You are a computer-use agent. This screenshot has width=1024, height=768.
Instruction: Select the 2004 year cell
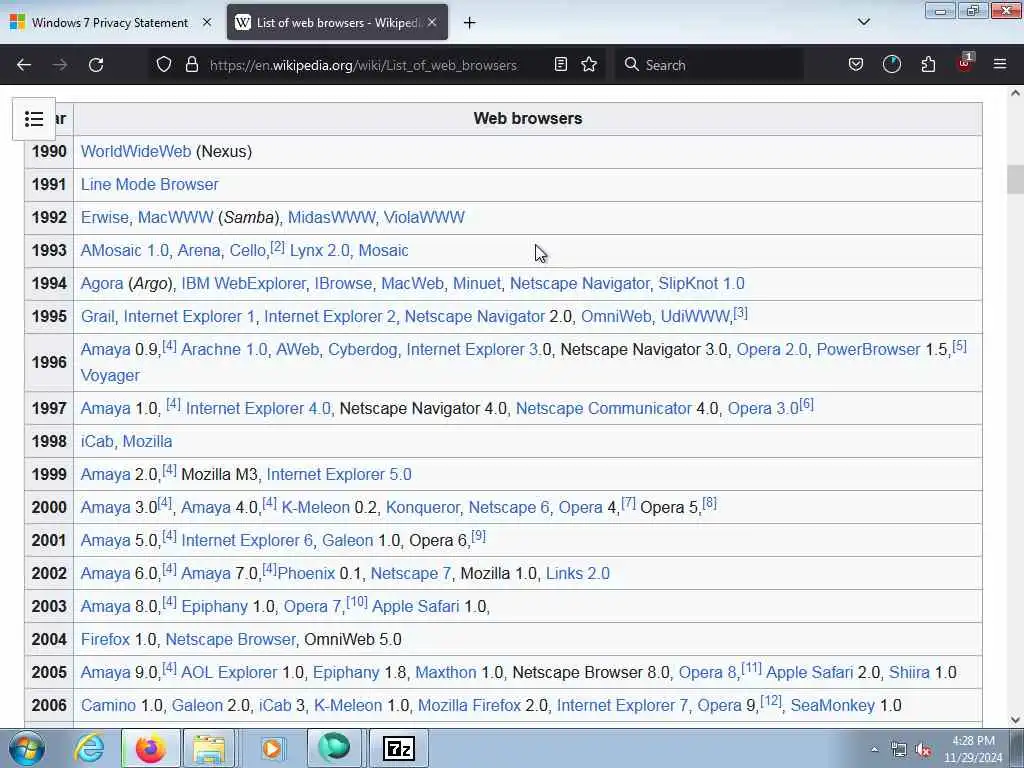(x=49, y=639)
